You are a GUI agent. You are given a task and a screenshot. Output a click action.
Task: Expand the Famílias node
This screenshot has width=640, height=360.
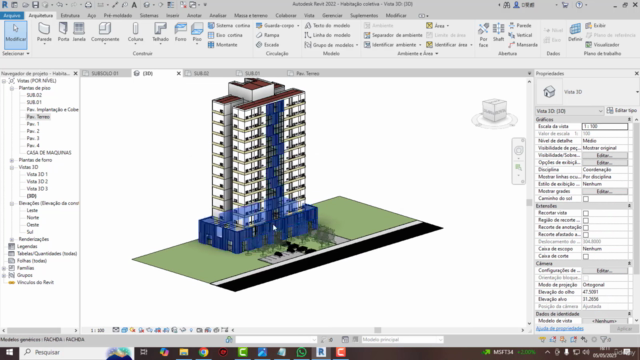[x=4, y=268]
